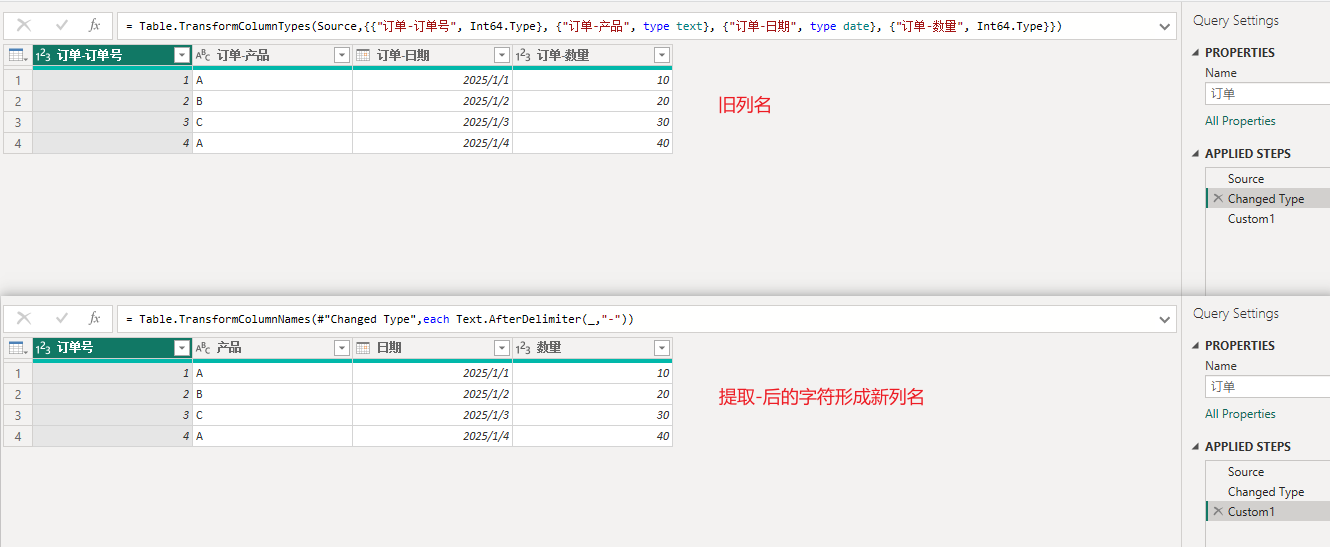Click the cancel X beside the TransformColumnTypes formula
The width and height of the screenshot is (1330, 547).
point(24,26)
